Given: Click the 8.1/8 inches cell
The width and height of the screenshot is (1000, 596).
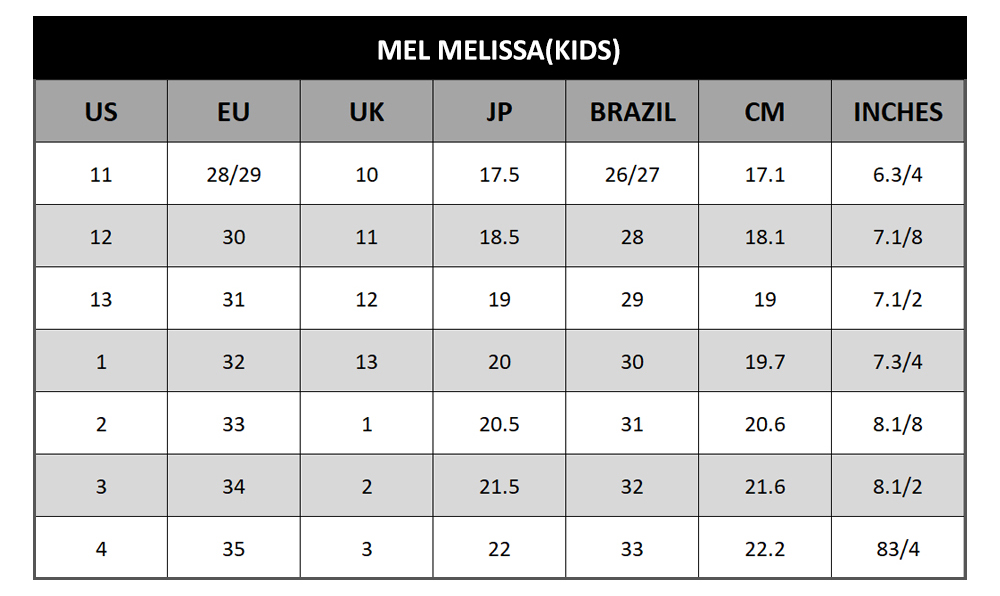Looking at the screenshot, I should point(898,424).
